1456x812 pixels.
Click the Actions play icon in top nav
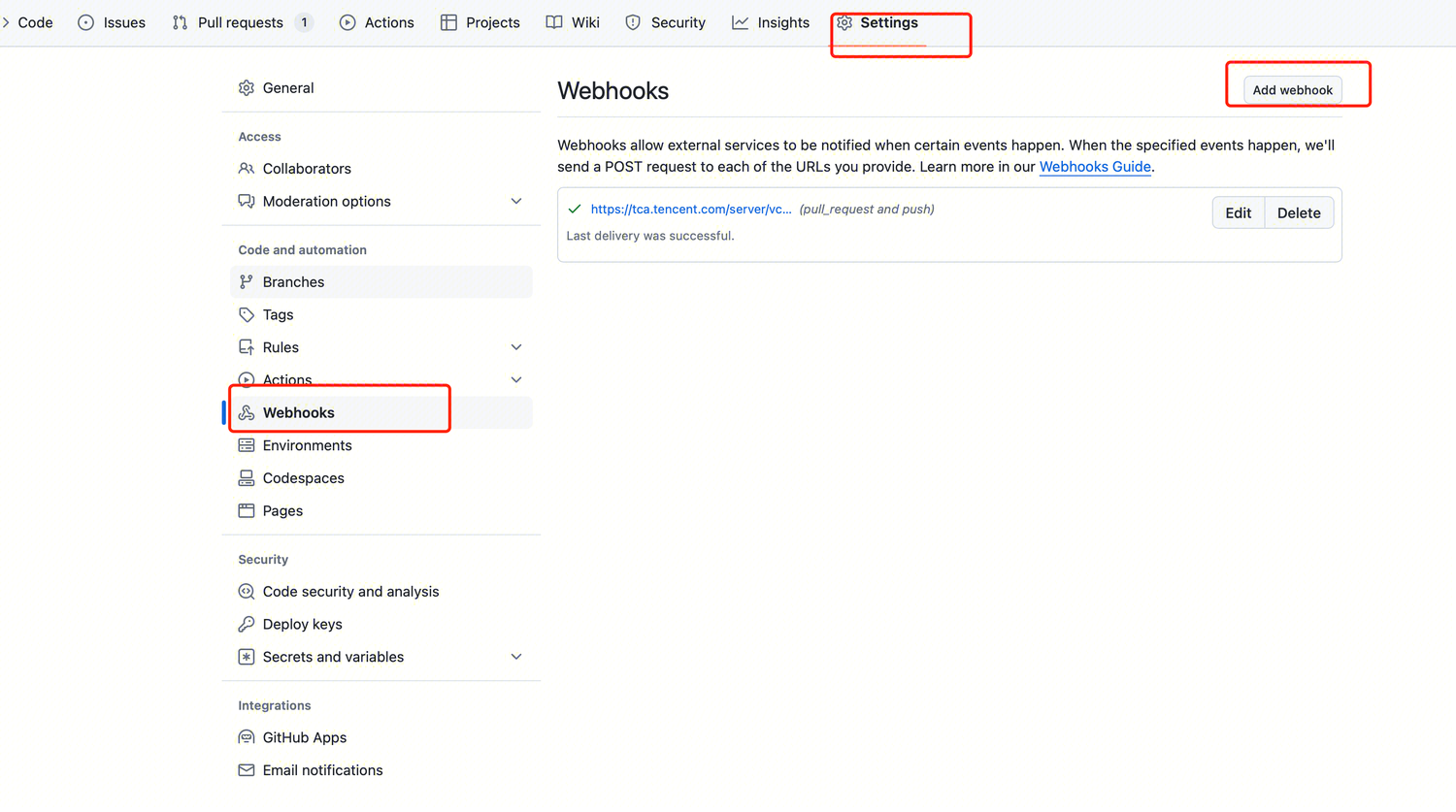(x=347, y=22)
